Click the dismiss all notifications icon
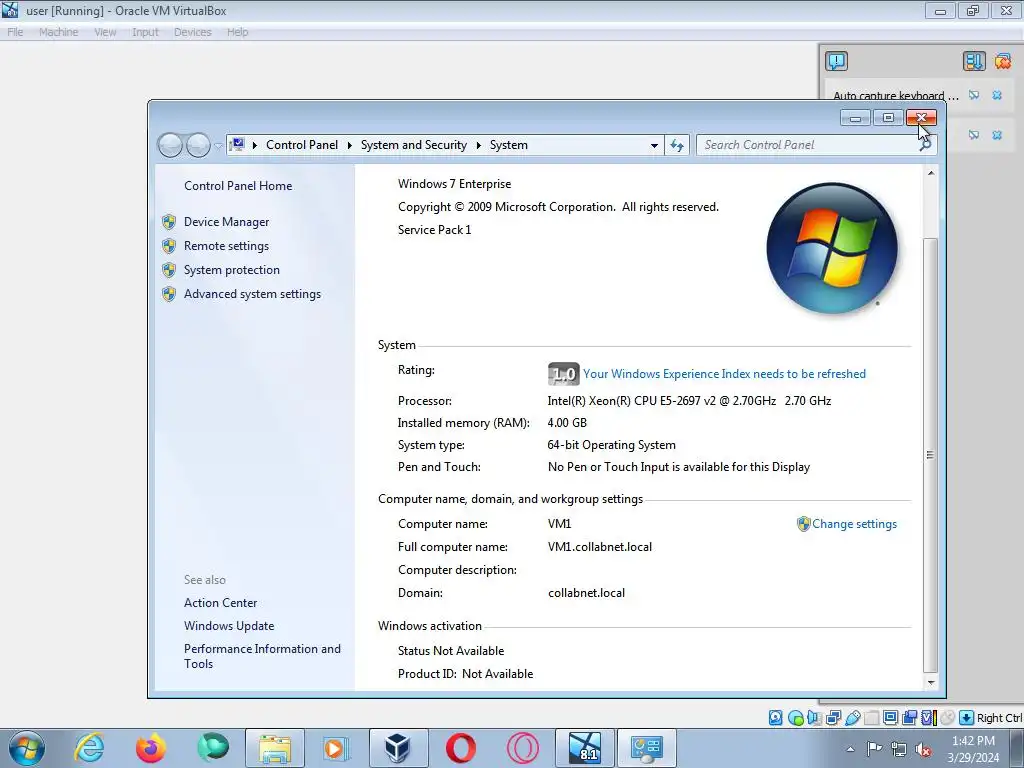 pyautogui.click(x=1003, y=61)
